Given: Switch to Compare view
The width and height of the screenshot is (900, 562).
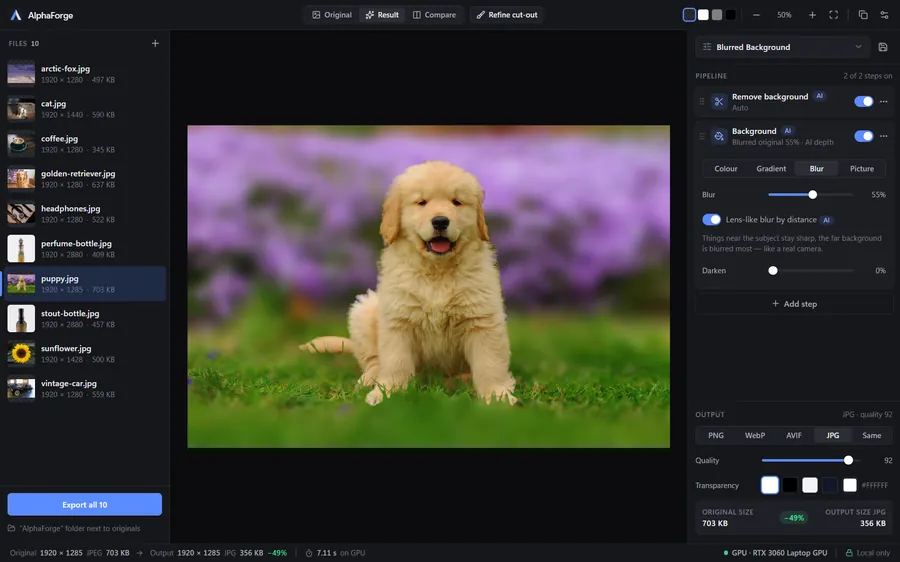Looking at the screenshot, I should click(x=435, y=15).
